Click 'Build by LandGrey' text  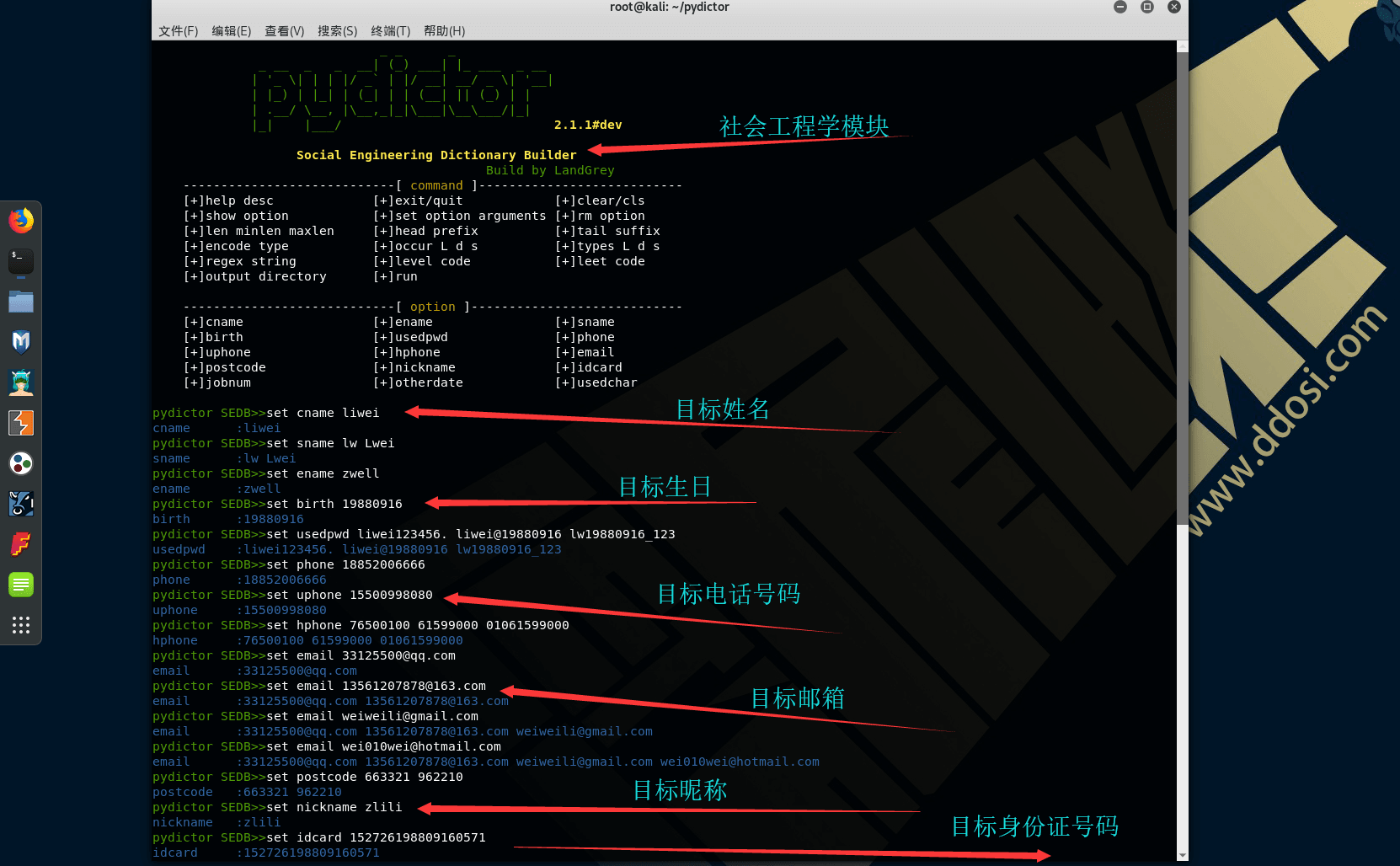click(550, 170)
